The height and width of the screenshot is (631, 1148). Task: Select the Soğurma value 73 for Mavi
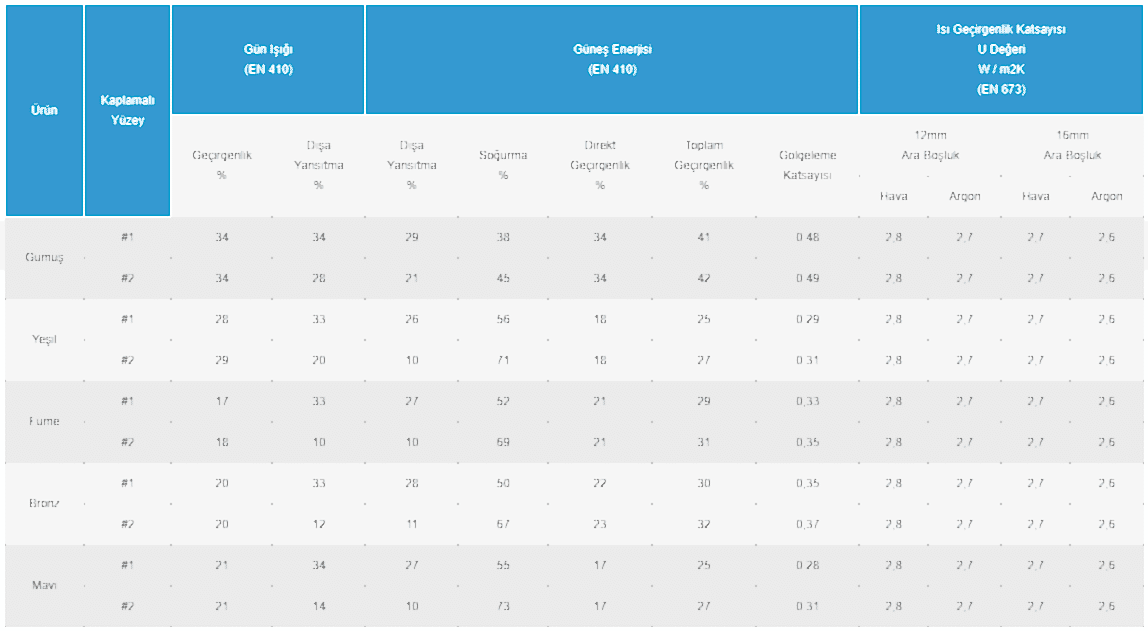[503, 607]
